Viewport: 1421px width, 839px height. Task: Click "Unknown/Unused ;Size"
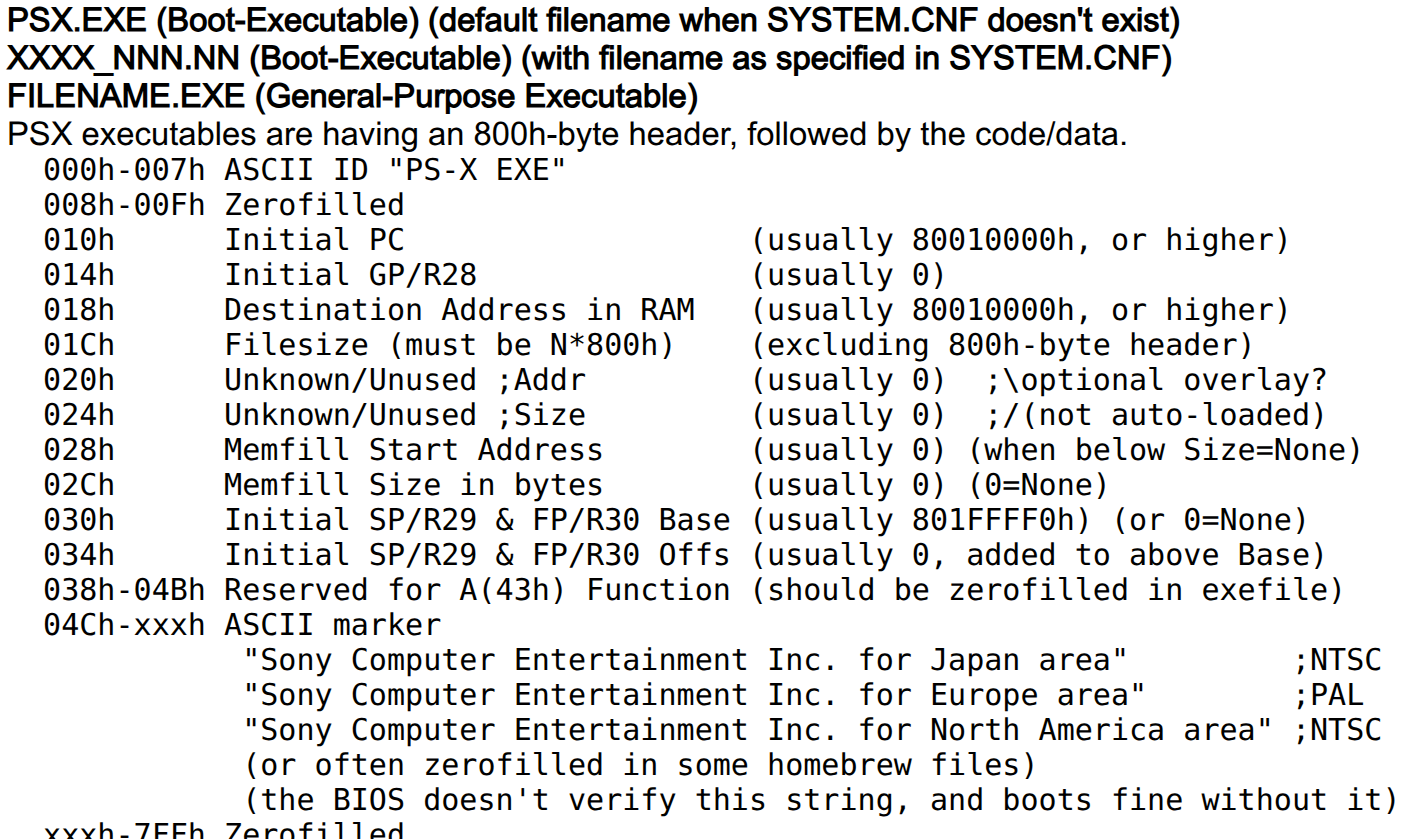click(x=405, y=415)
